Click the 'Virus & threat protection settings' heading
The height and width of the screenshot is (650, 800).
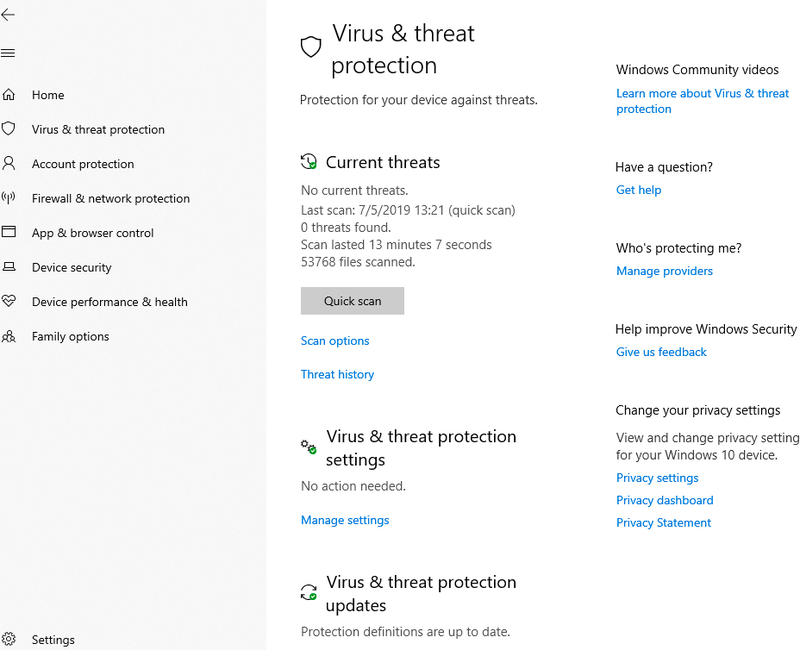(421, 448)
